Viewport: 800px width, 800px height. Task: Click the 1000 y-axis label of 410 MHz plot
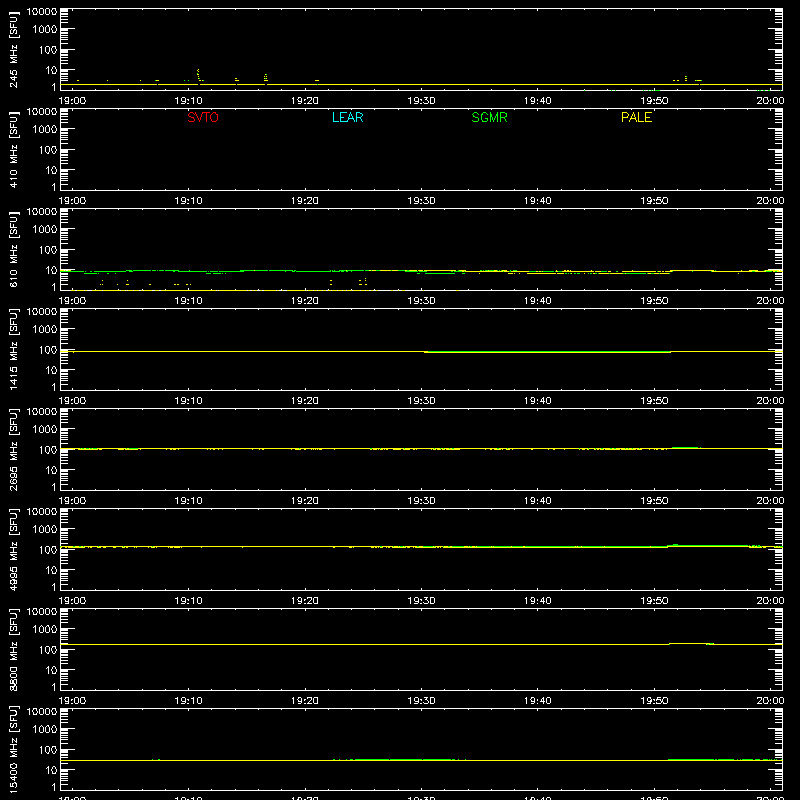tap(45, 130)
